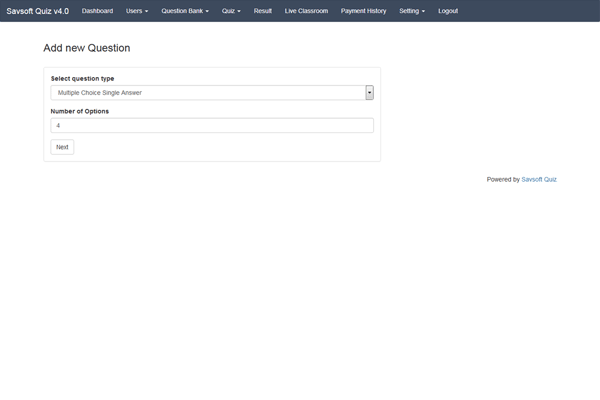Open the Result page
600x400 pixels.
(x=263, y=11)
